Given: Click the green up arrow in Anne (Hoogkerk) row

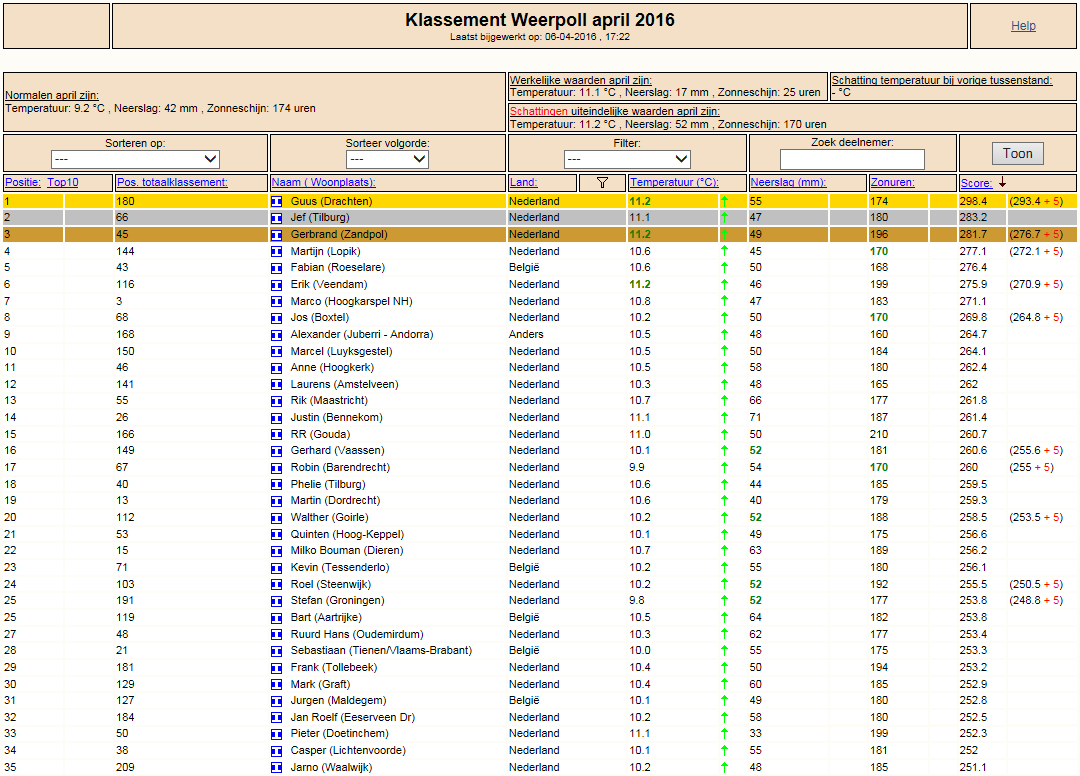Looking at the screenshot, I should pyautogui.click(x=725, y=368).
